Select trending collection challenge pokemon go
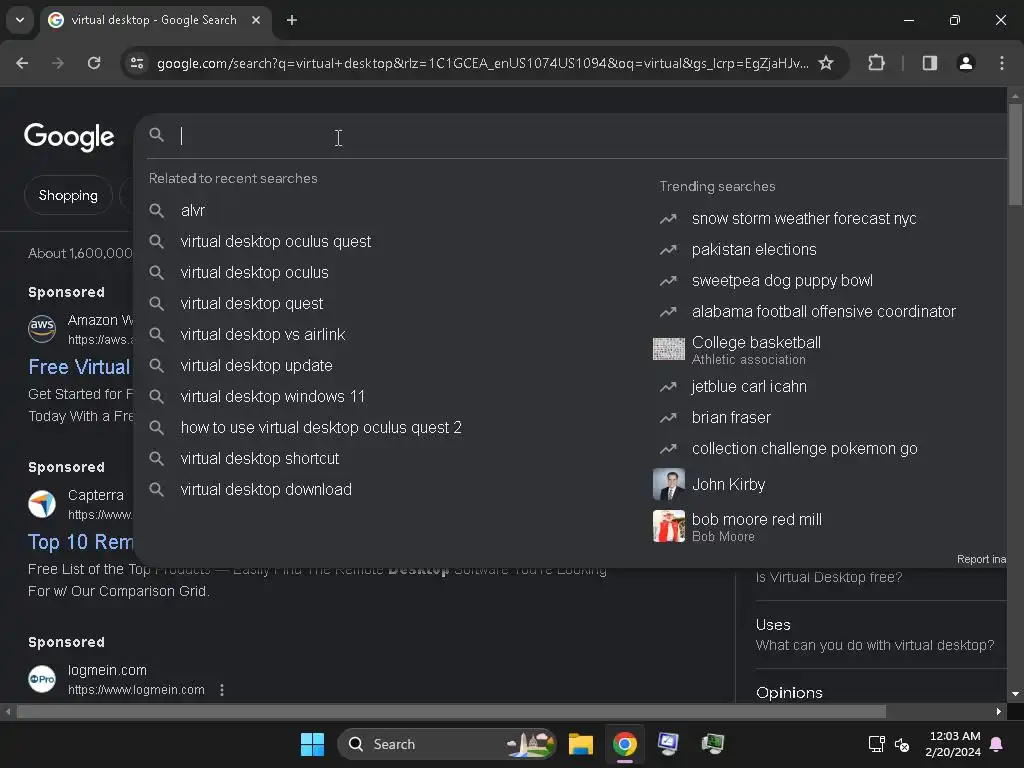Screen dimensions: 1024x768 (805, 449)
